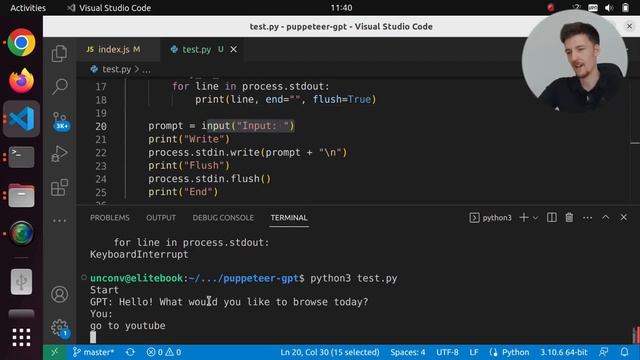This screenshot has width=640, height=360.
Task: Change indentation via Spaces: 4
Action: point(407,352)
